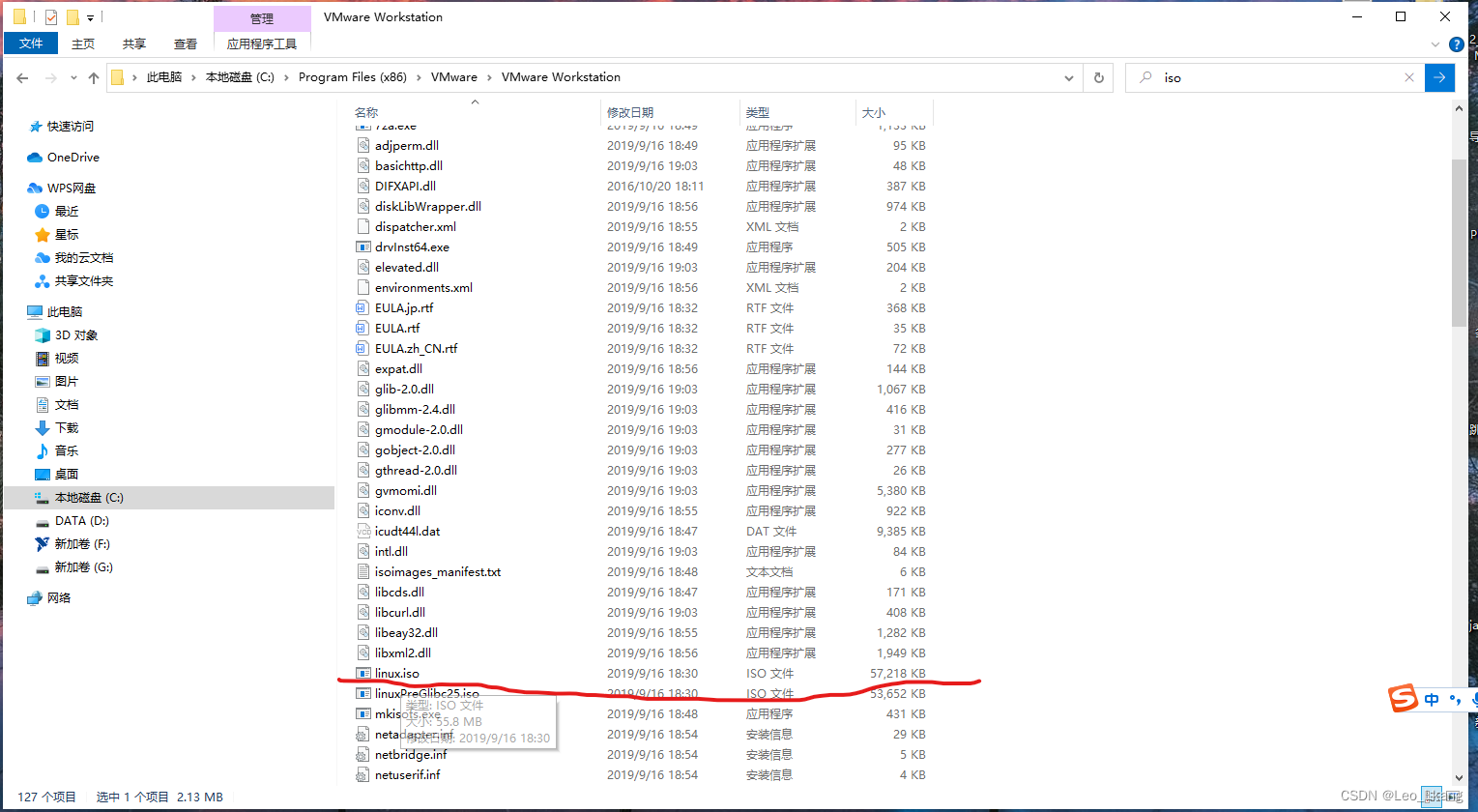The width and height of the screenshot is (1478, 812).
Task: Open 我的云文档 in sidebar
Action: [83, 258]
